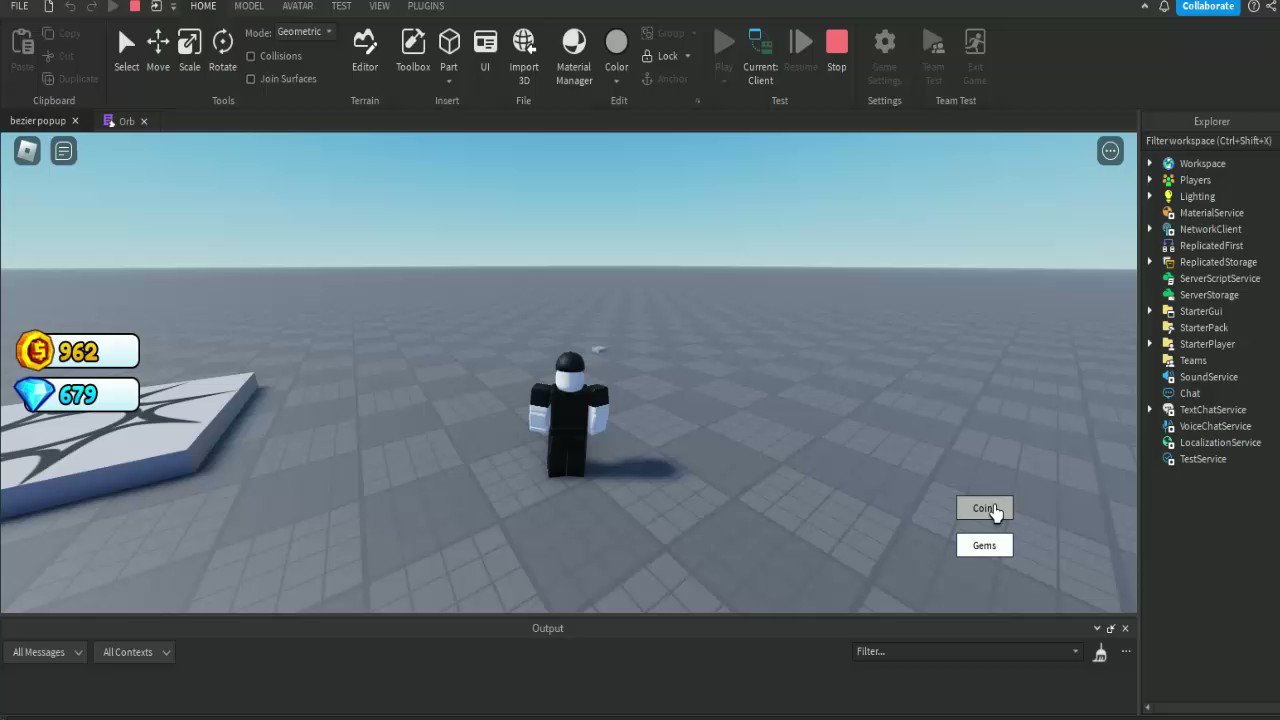Switch Current Client view

click(x=760, y=57)
